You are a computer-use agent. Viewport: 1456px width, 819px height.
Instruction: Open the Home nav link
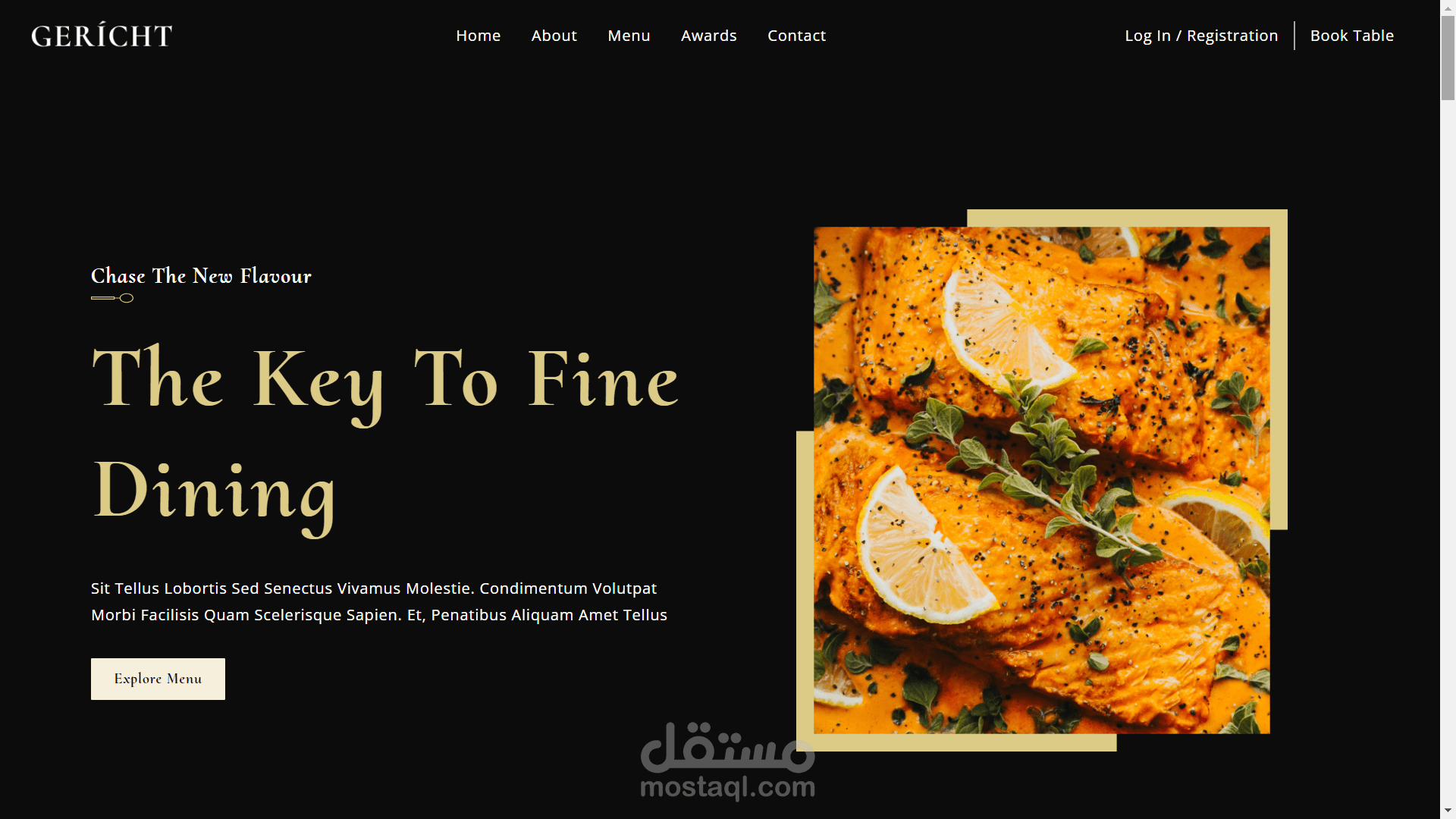(x=478, y=36)
